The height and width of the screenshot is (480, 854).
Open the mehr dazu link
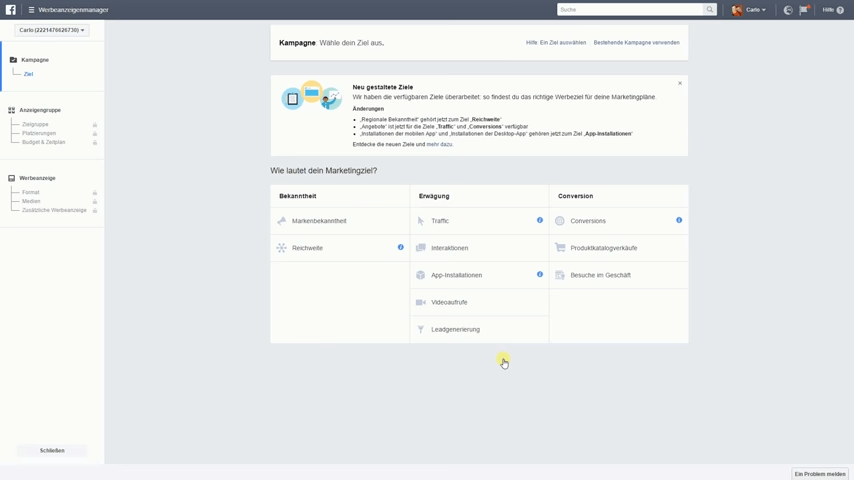pos(439,144)
